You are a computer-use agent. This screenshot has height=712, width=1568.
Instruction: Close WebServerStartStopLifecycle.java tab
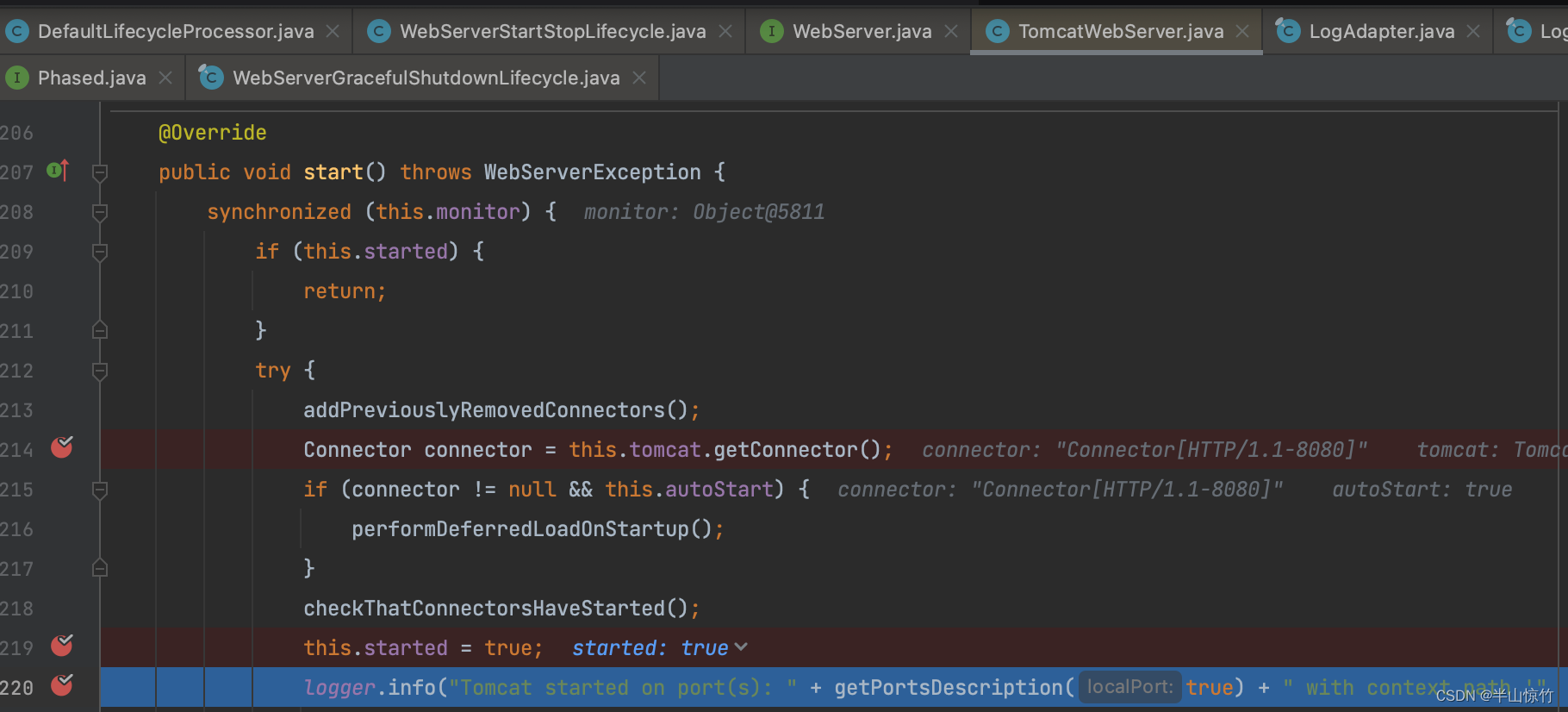tap(725, 32)
